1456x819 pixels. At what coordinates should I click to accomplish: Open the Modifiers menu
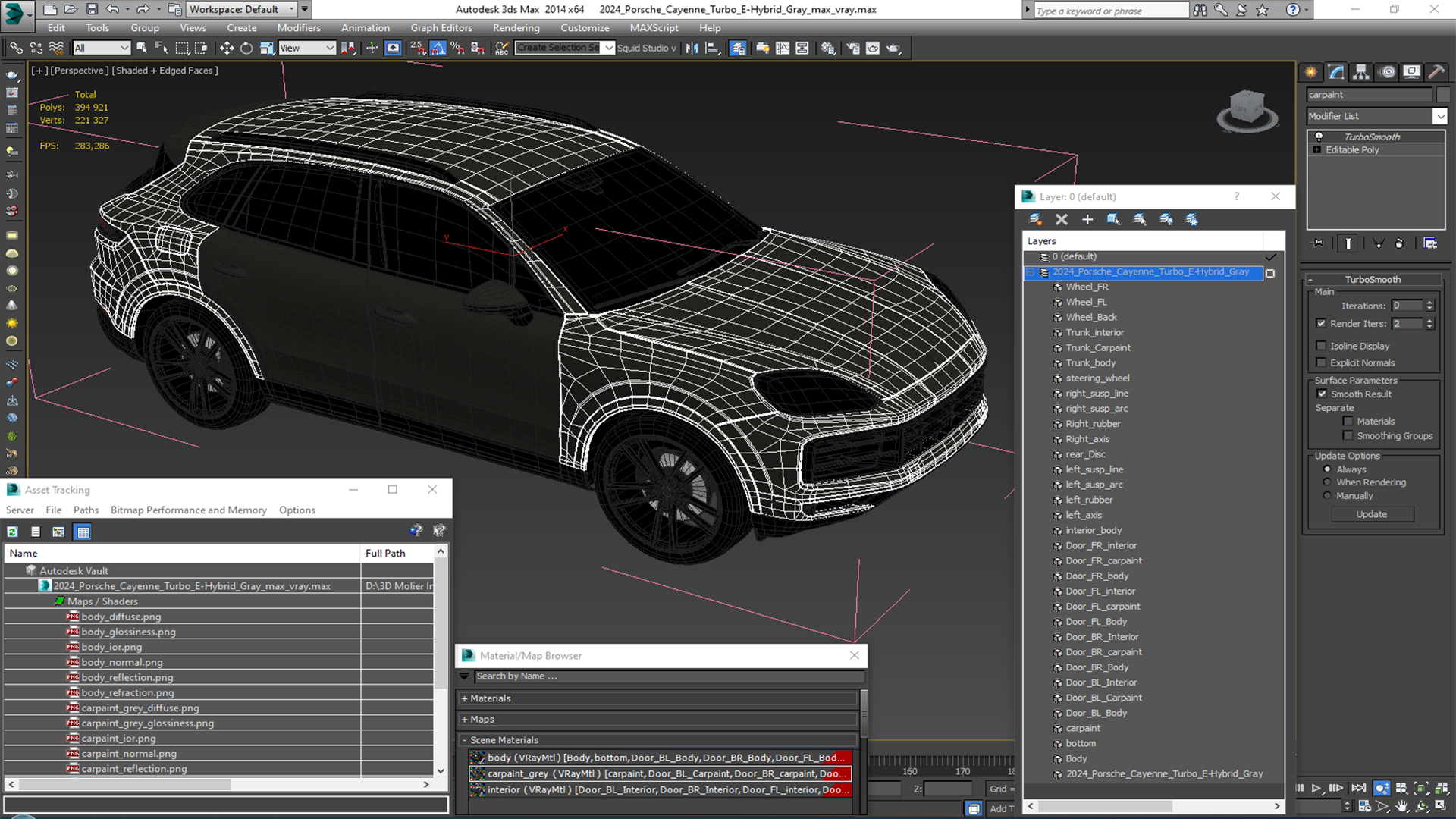tap(298, 28)
